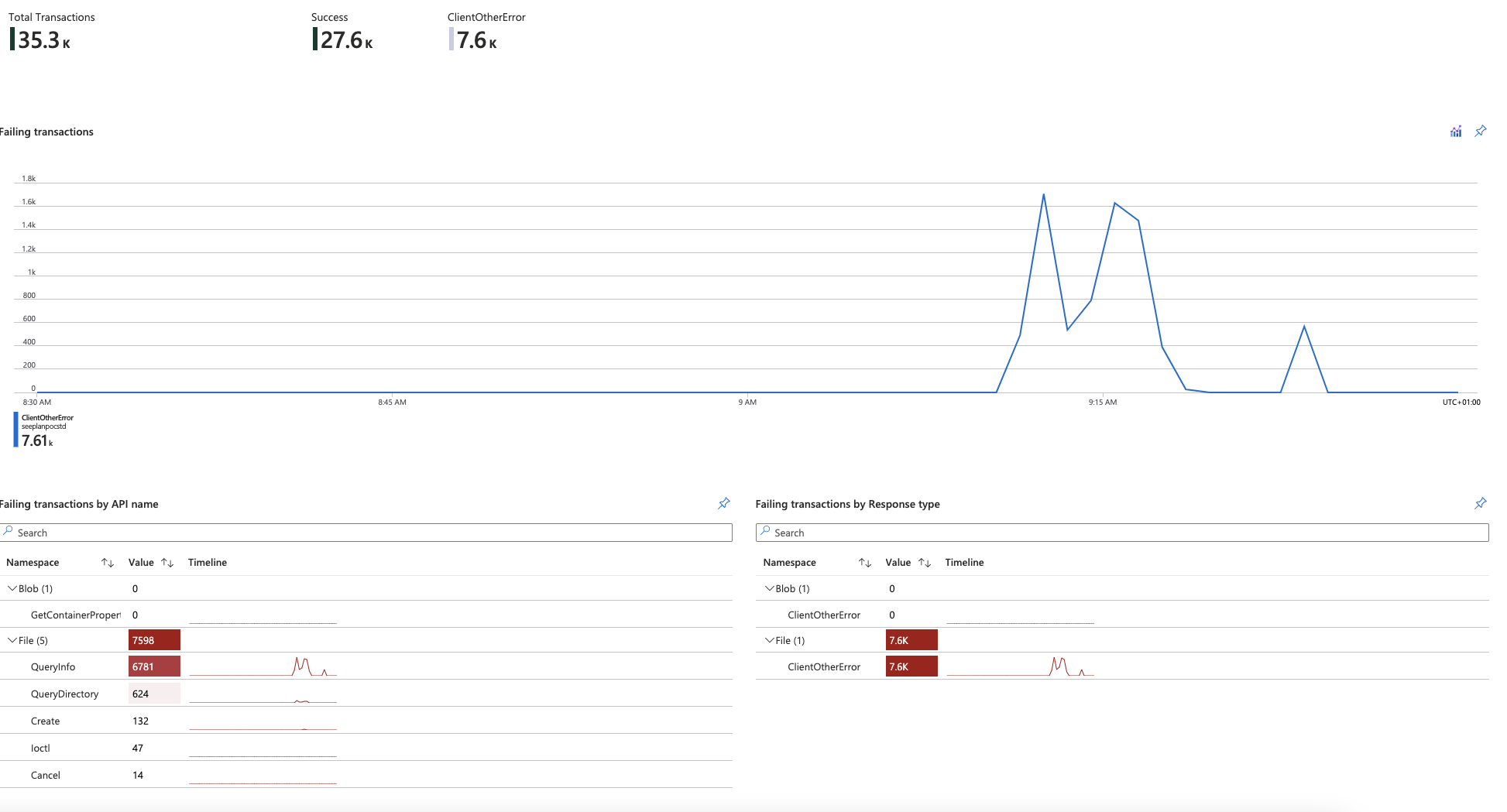This screenshot has width=1507, height=812.
Task: Sort Value column in the Response type table
Action: pos(925,563)
